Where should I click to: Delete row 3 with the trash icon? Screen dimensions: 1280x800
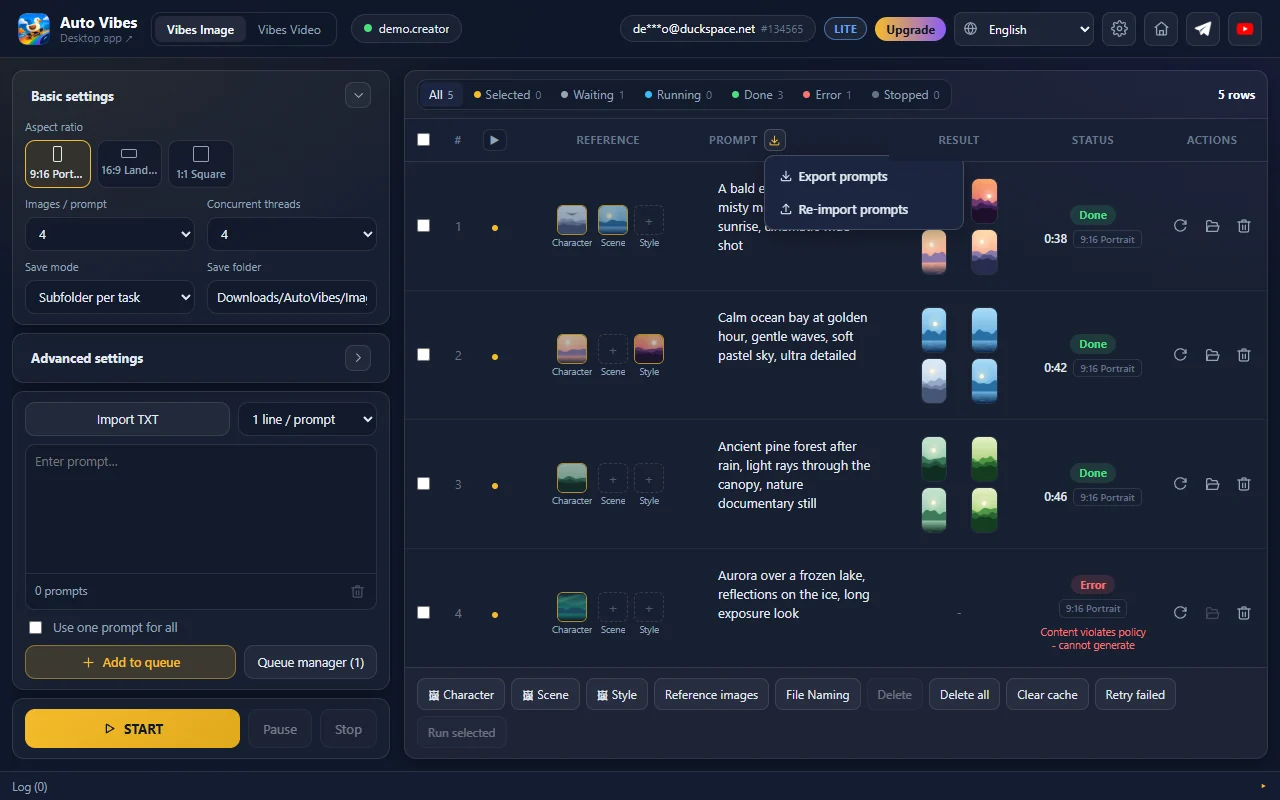1244,484
